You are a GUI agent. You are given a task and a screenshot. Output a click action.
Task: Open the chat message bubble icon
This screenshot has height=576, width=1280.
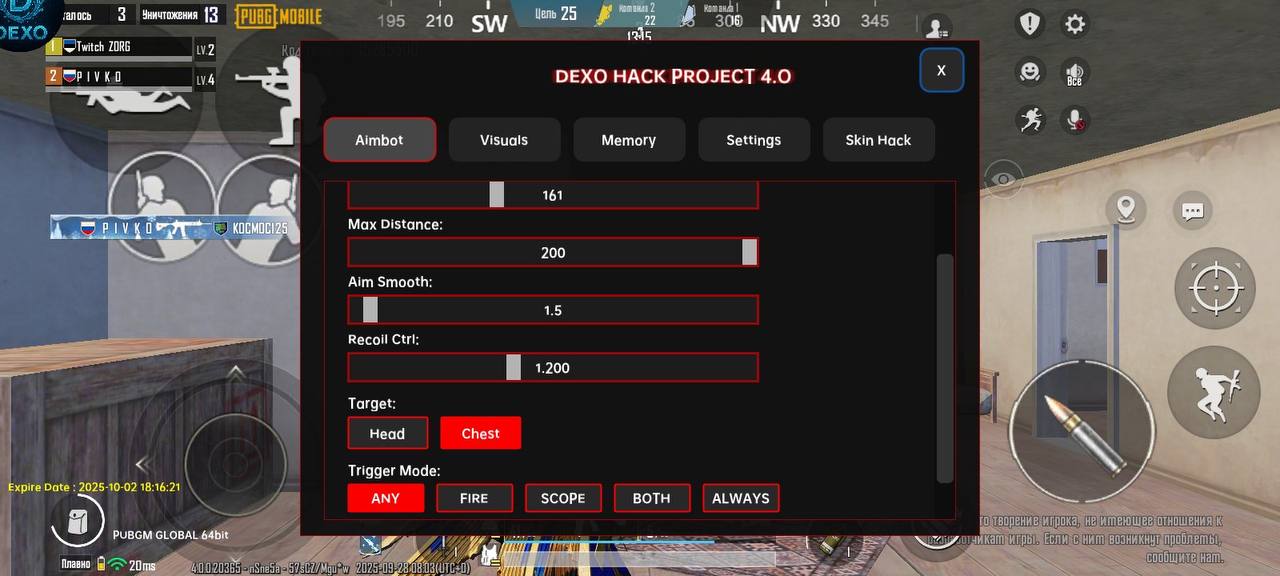[1192, 211]
